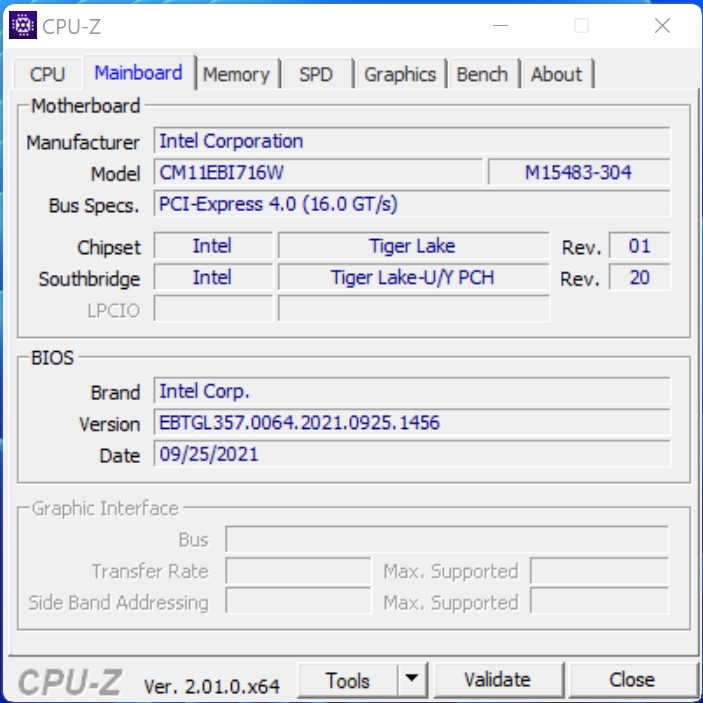Viewport: 703px width, 703px height.
Task: Click Max. Supported field beside Side Band Addressing
Action: [599, 602]
